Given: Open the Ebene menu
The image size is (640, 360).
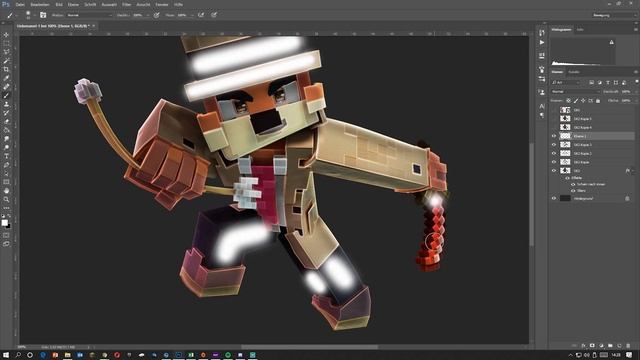Looking at the screenshot, I should [73, 4].
